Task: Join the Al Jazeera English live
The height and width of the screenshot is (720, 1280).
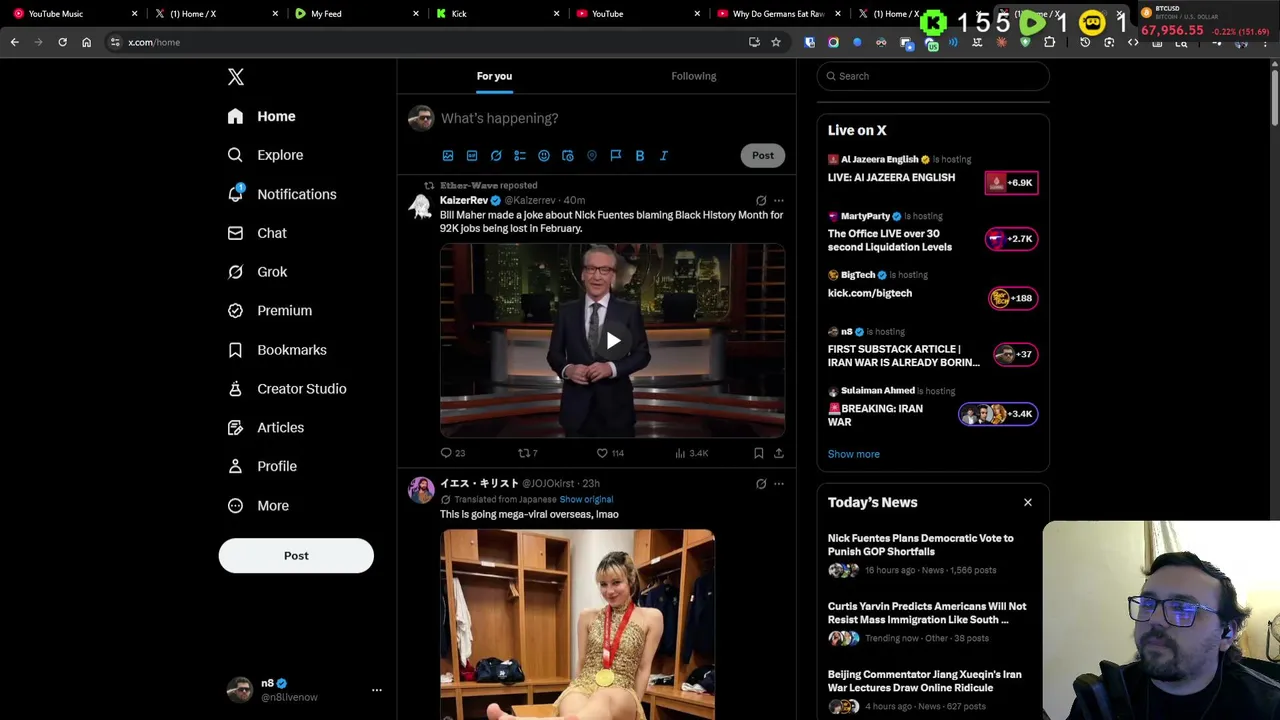Action: click(x=933, y=172)
